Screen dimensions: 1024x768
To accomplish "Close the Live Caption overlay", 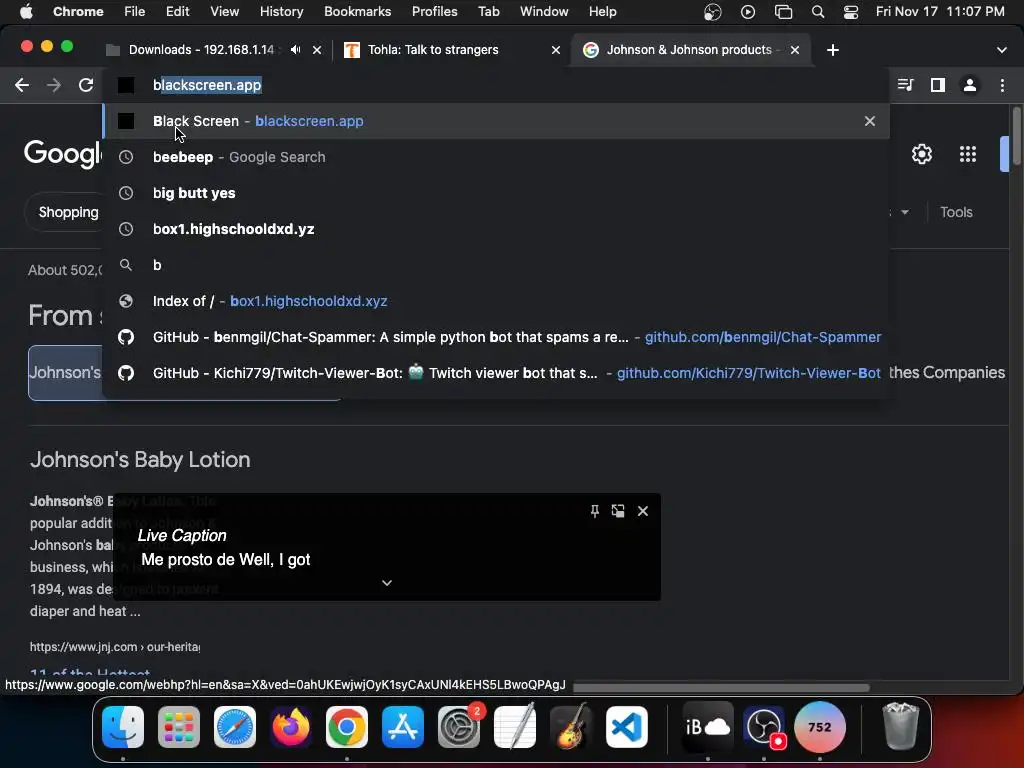I will (x=643, y=511).
